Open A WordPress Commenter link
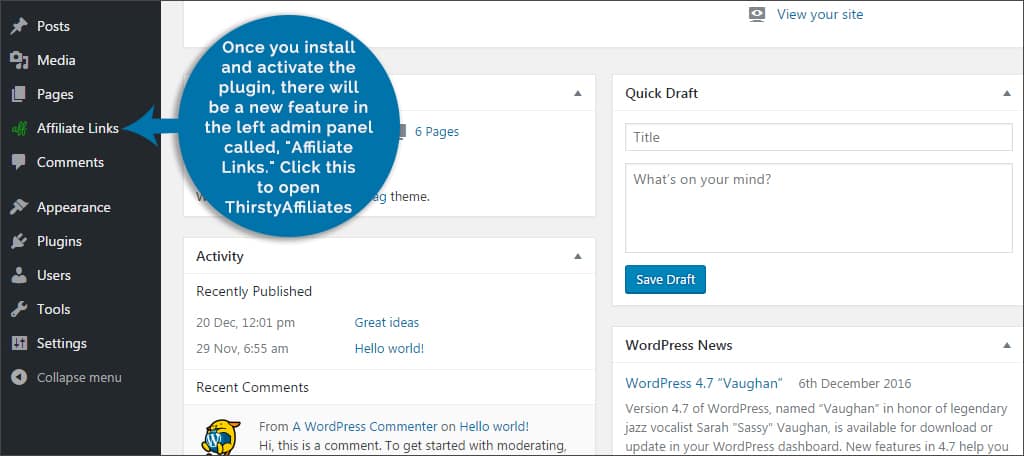Viewport: 1024px width, 456px height. (364, 427)
